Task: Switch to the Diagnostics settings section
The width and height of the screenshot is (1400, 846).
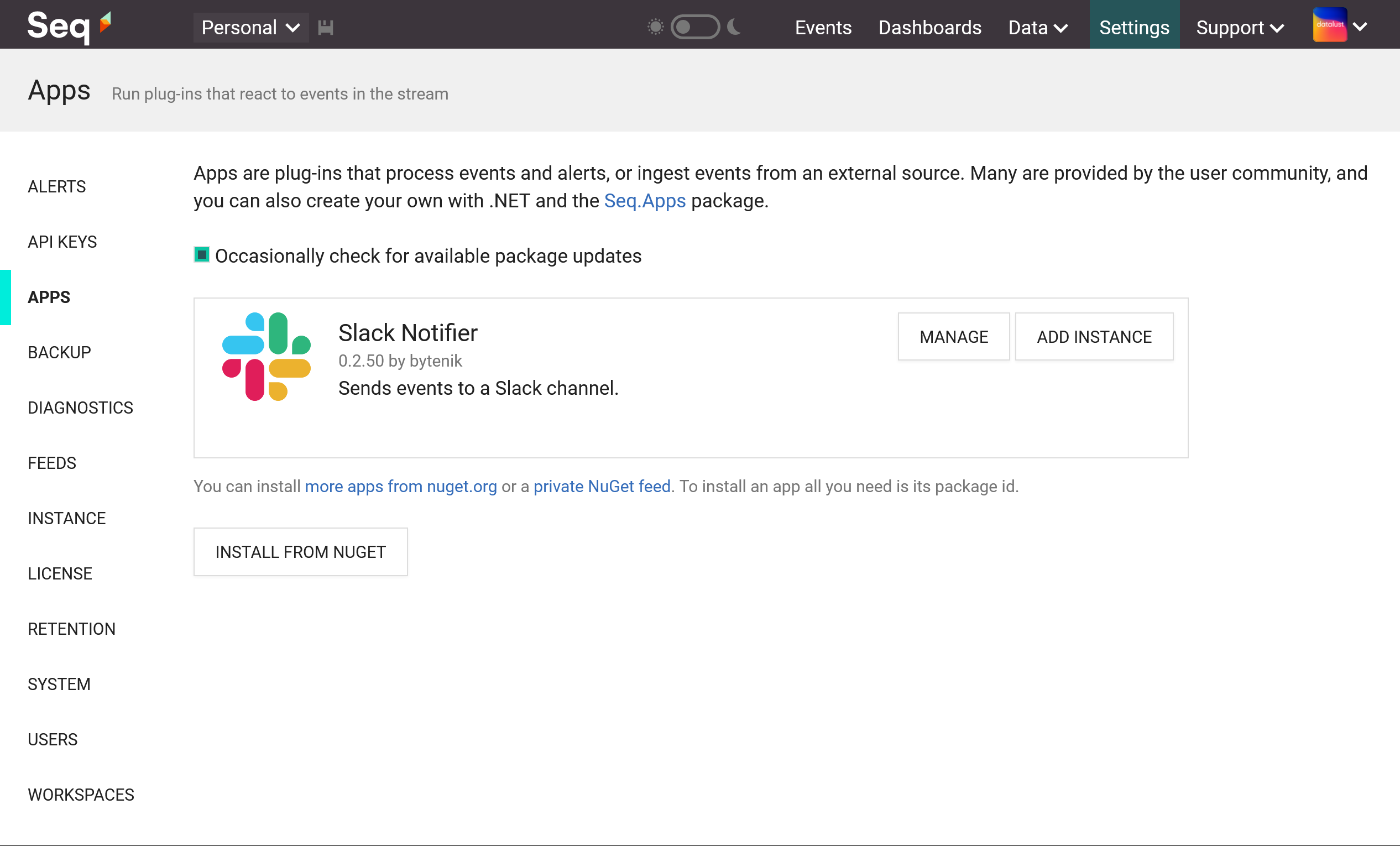Action: click(80, 408)
